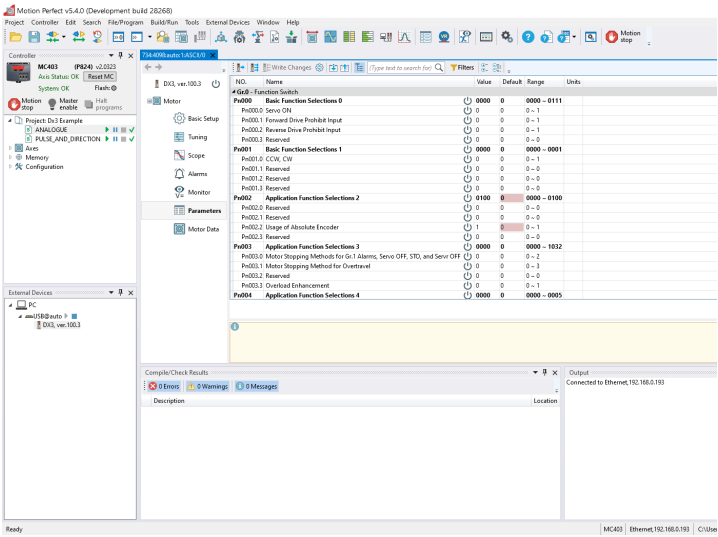Toggle Halt programs in Controller panel
The height and width of the screenshot is (537, 718).
(103, 104)
